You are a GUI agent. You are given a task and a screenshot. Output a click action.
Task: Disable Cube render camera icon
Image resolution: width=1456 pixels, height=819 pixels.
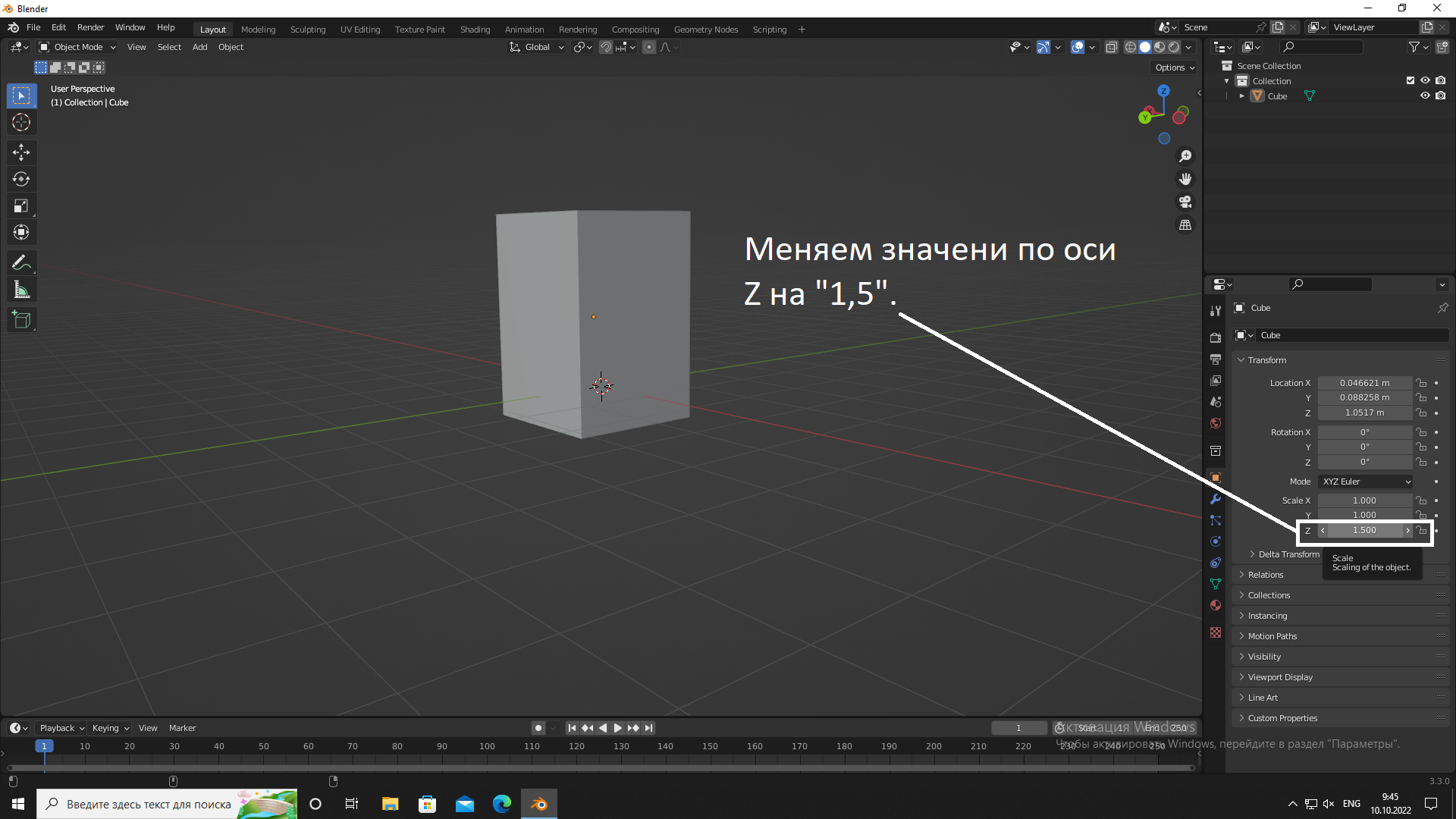(x=1440, y=96)
